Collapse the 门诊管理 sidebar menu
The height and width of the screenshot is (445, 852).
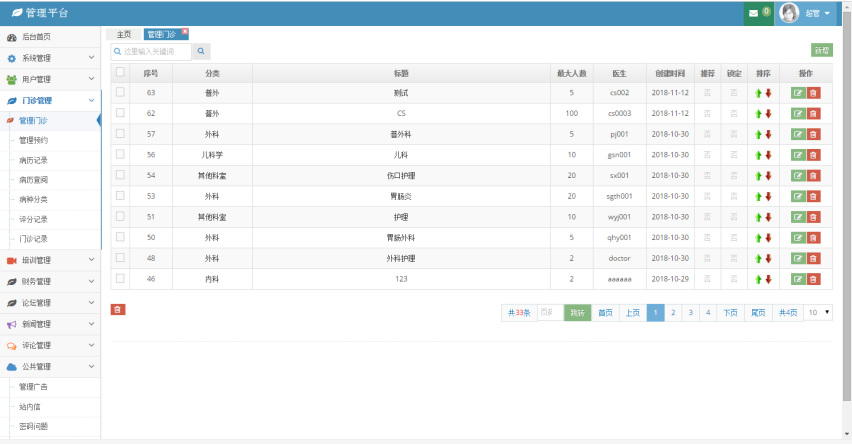50,101
